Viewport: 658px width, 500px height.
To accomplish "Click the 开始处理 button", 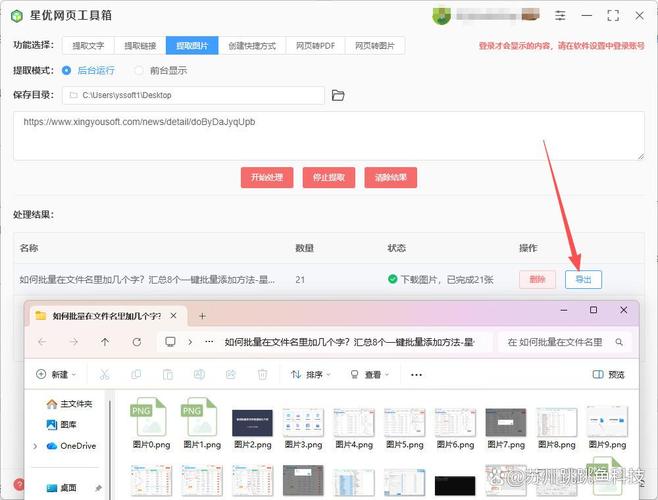I will pyautogui.click(x=267, y=178).
